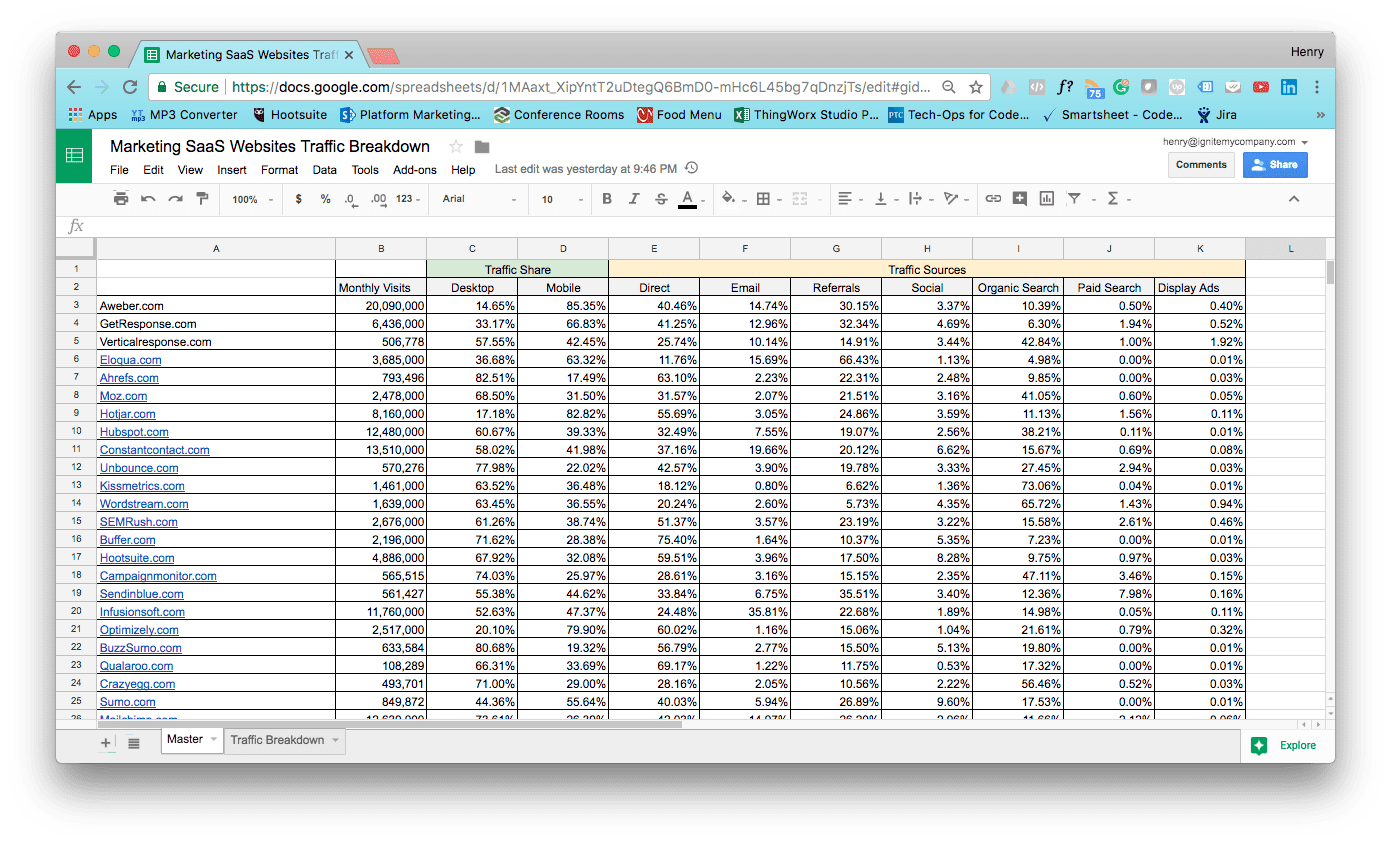Click the insert comment icon
1391x843 pixels.
[x=1020, y=199]
